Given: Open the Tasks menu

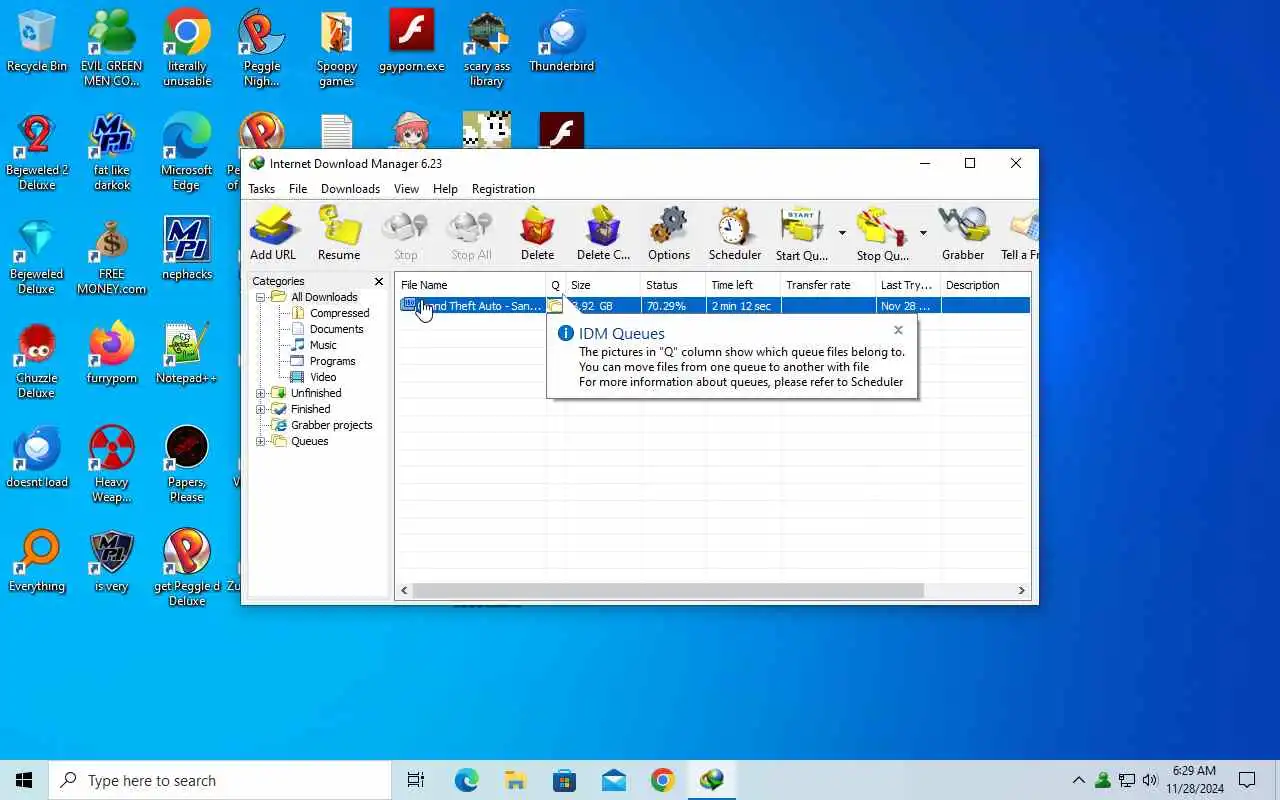Looking at the screenshot, I should [x=262, y=189].
